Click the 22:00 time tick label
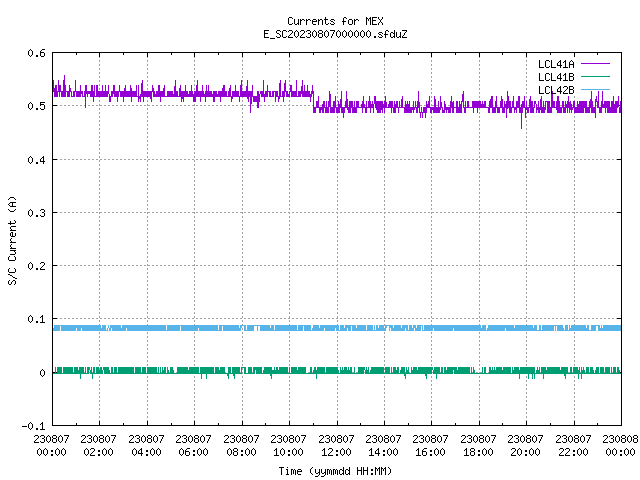 pos(573,452)
